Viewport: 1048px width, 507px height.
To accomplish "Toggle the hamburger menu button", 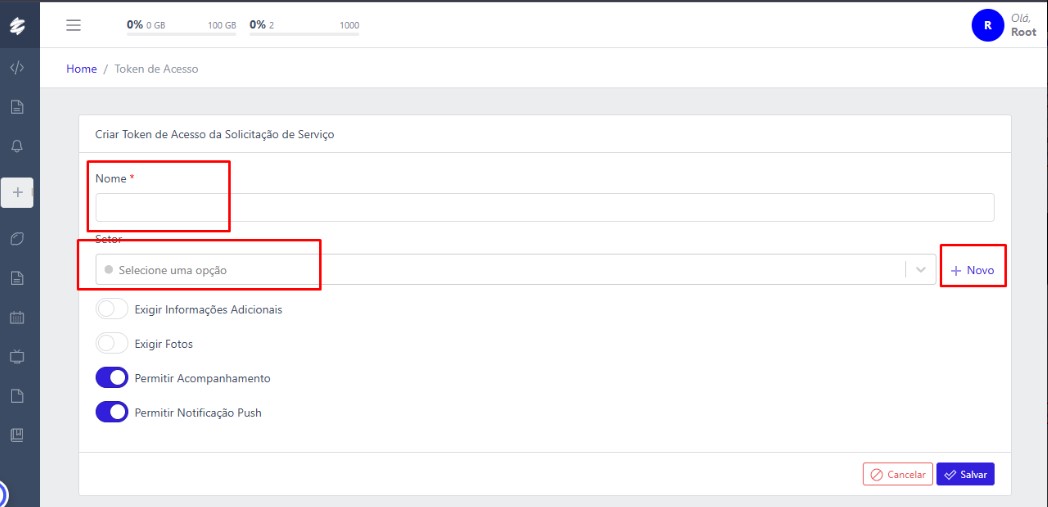I will click(x=74, y=26).
